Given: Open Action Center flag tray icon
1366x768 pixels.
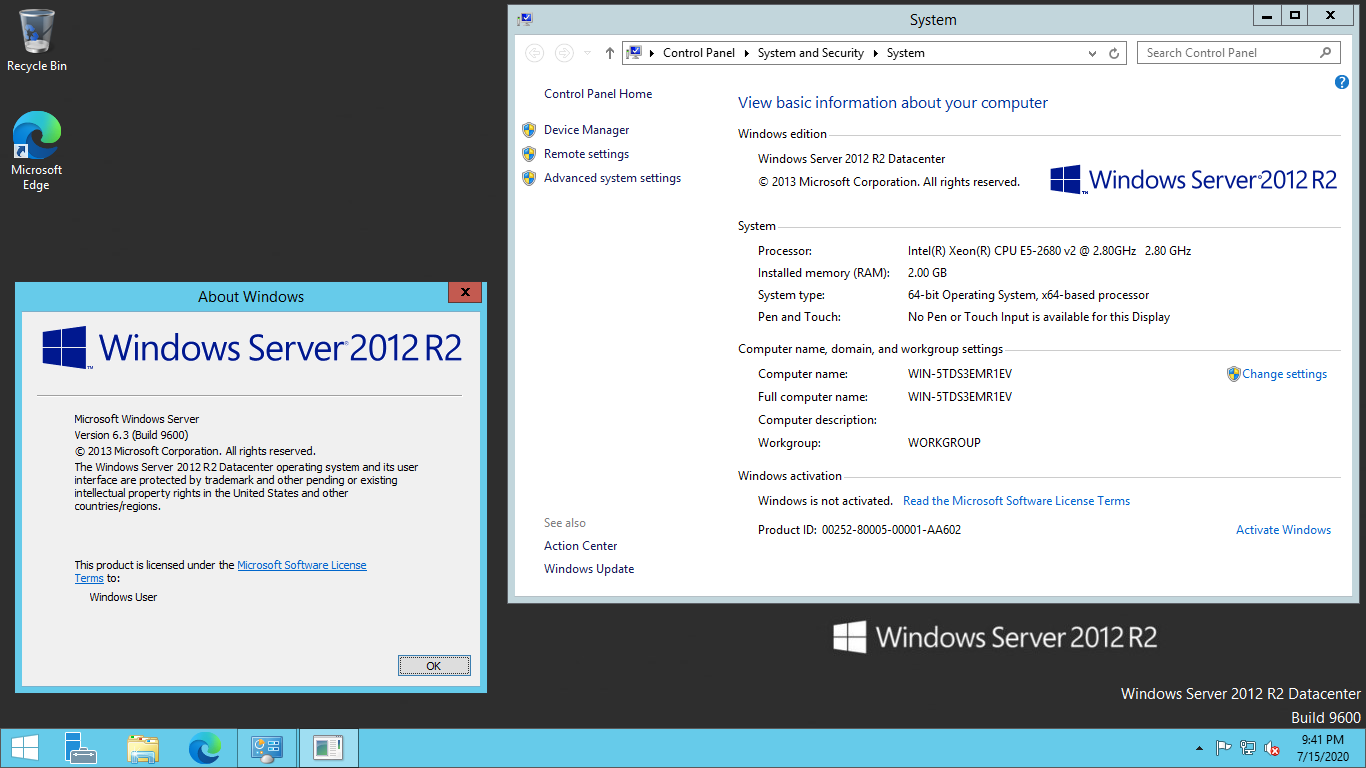Looking at the screenshot, I should tap(1223, 748).
